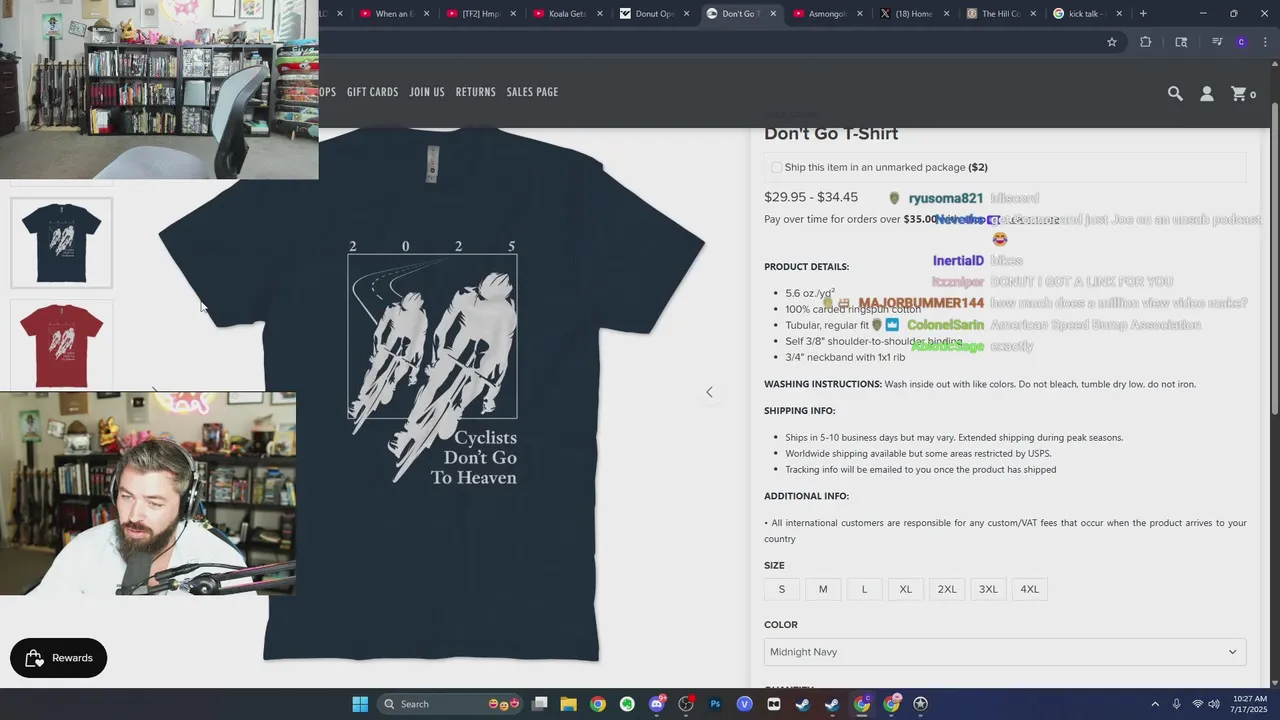The image size is (1280, 720).
Task: Open File Explorer from taskbar
Action: click(568, 704)
